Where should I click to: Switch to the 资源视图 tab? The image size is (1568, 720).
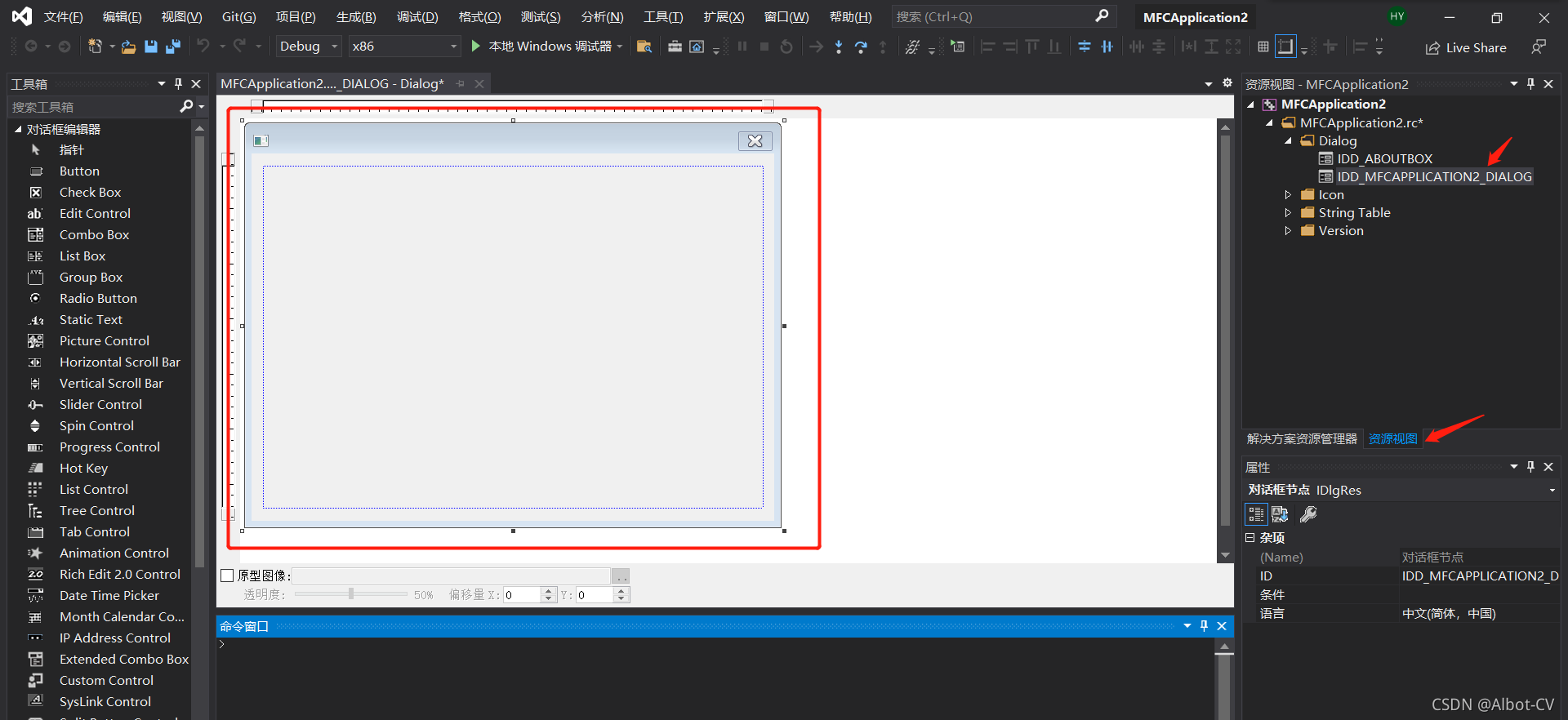[x=1392, y=438]
